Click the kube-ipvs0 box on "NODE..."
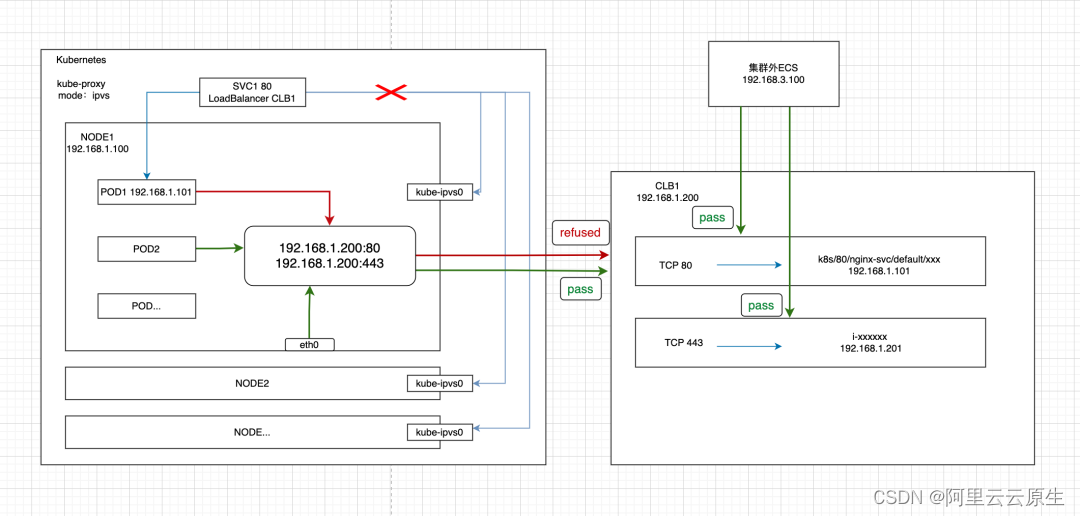The width and height of the screenshot is (1080, 516). [439, 433]
